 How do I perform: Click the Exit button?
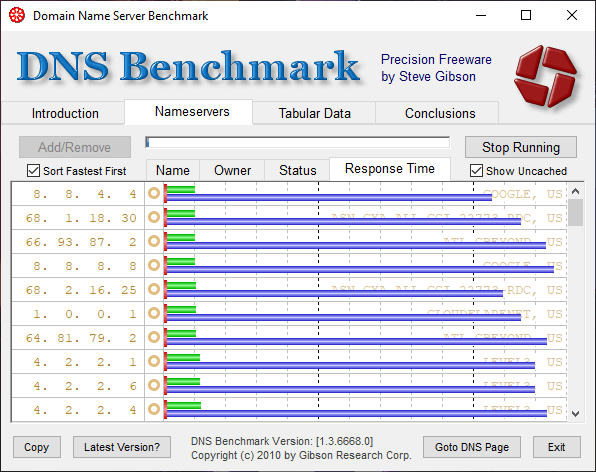click(556, 447)
